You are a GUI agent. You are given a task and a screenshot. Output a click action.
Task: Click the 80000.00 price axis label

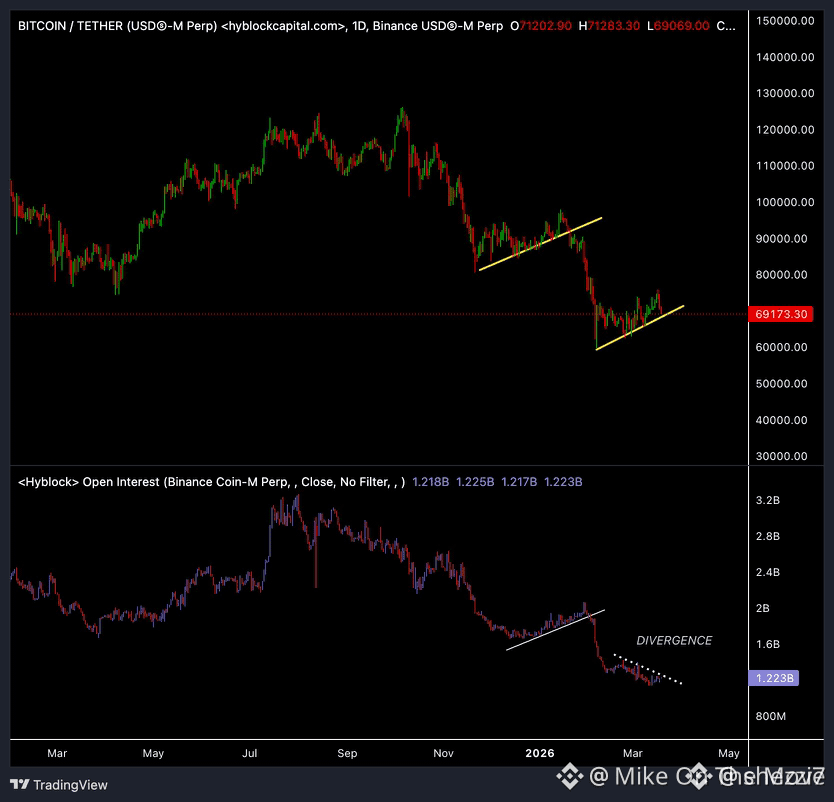click(x=781, y=275)
